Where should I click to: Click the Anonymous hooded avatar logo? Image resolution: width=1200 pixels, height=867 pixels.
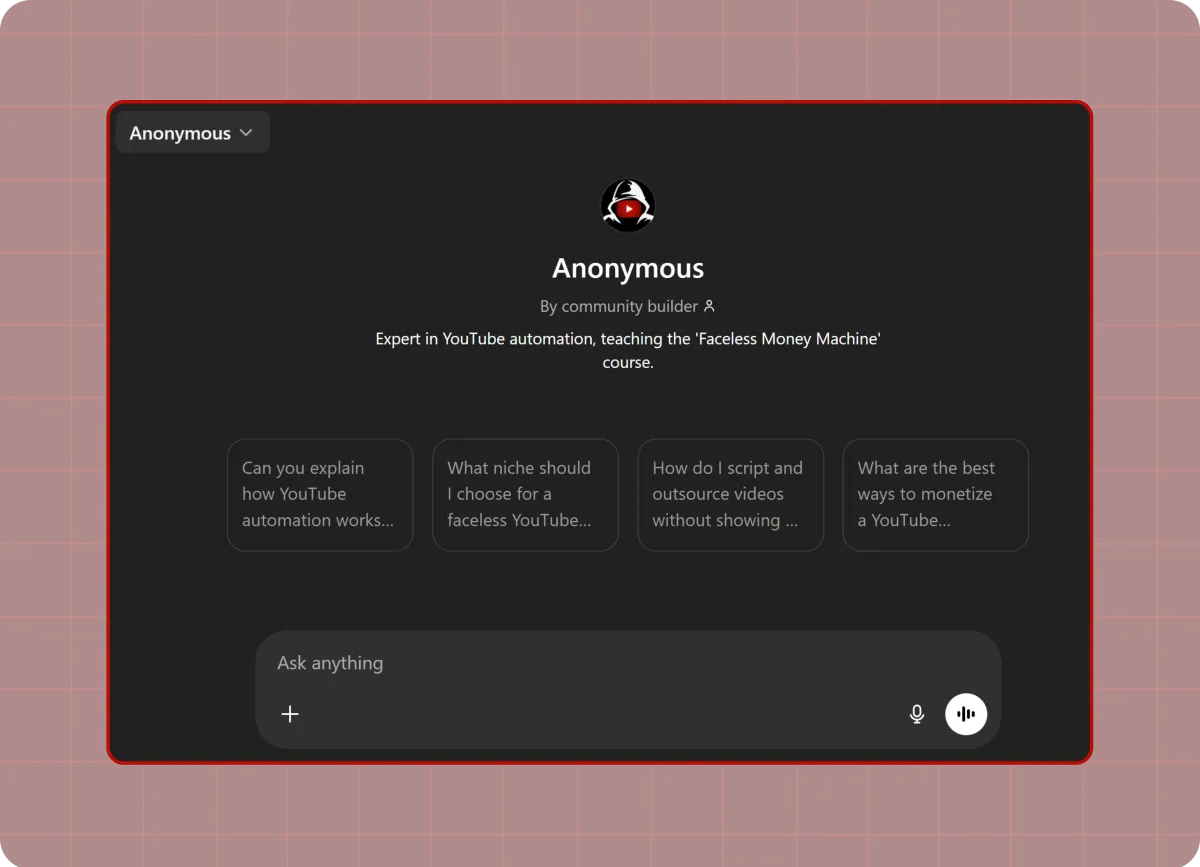(628, 206)
